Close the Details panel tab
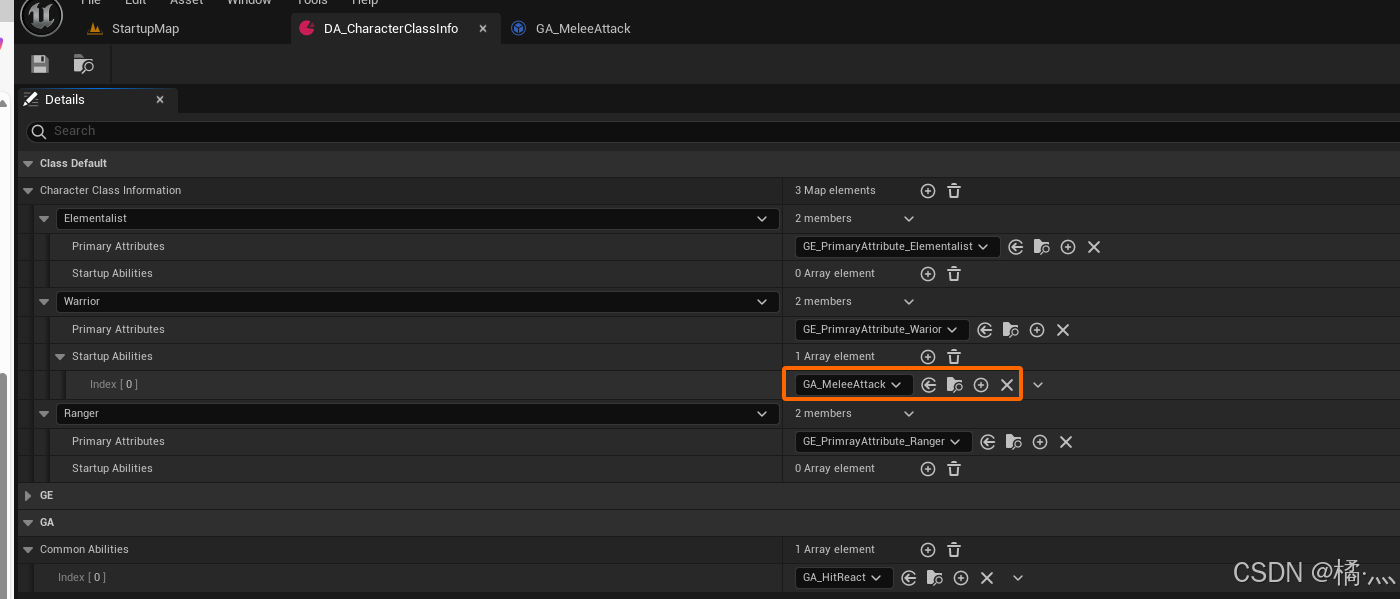 [x=160, y=99]
